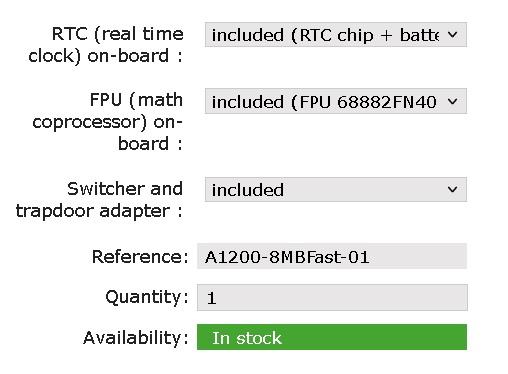Open the RTC on-board dropdown

coord(336,35)
